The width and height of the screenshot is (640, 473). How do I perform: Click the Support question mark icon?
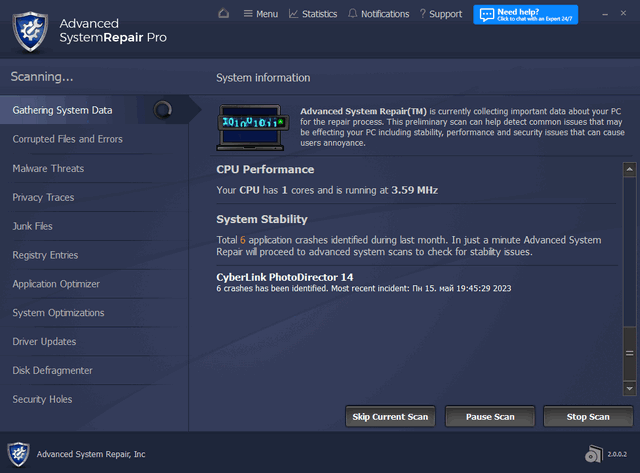tap(423, 14)
